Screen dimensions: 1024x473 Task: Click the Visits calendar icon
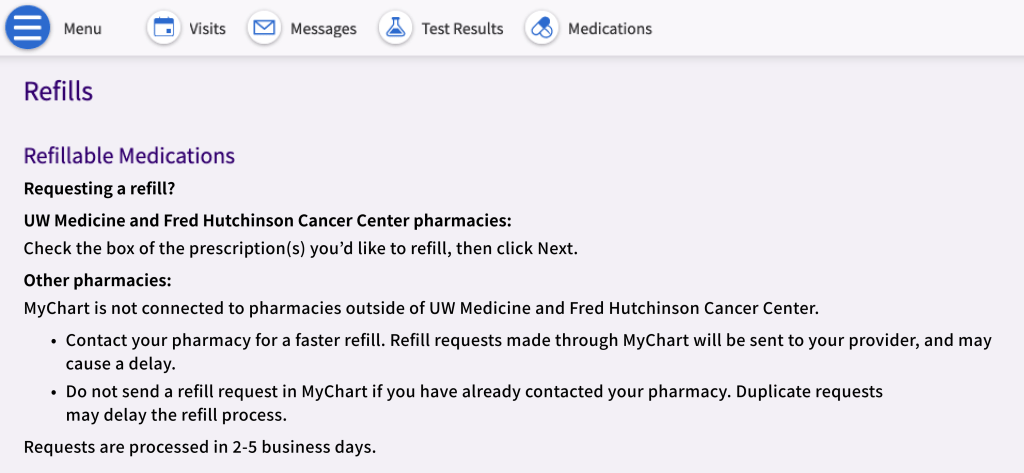click(164, 28)
